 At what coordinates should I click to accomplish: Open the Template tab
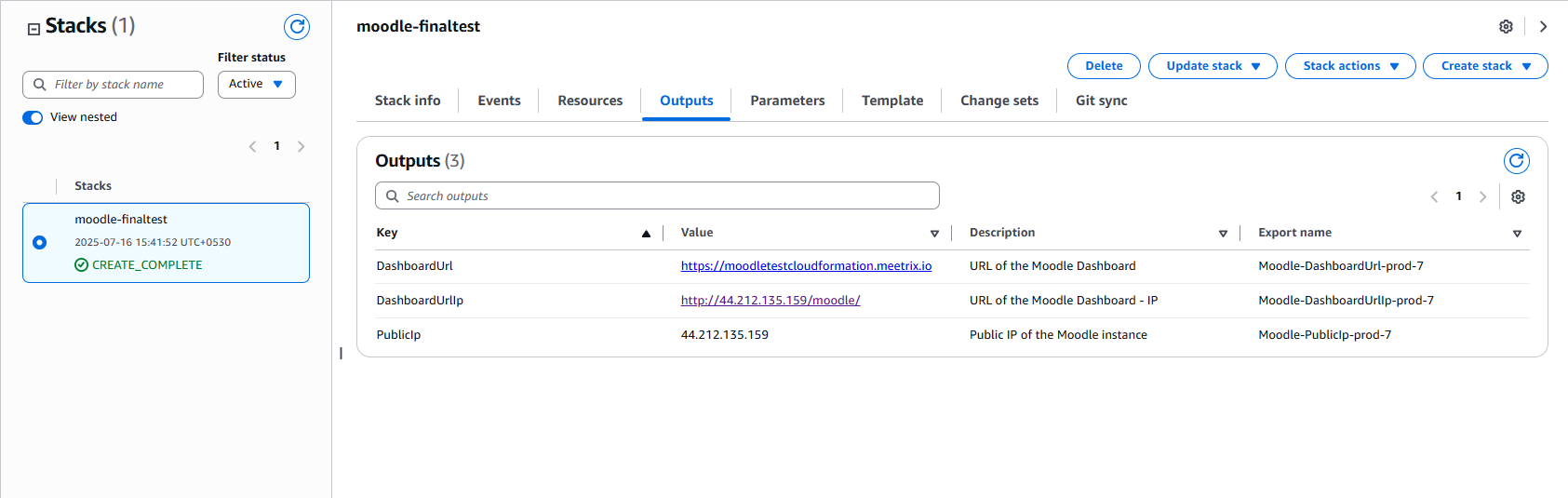(892, 101)
